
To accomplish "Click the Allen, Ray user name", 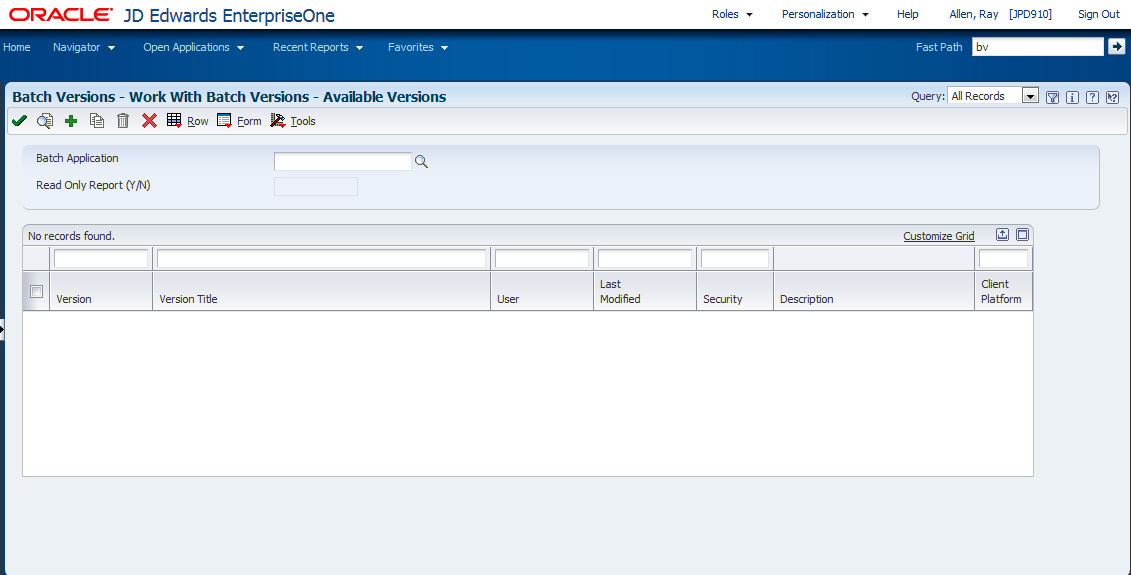I will [x=974, y=14].
